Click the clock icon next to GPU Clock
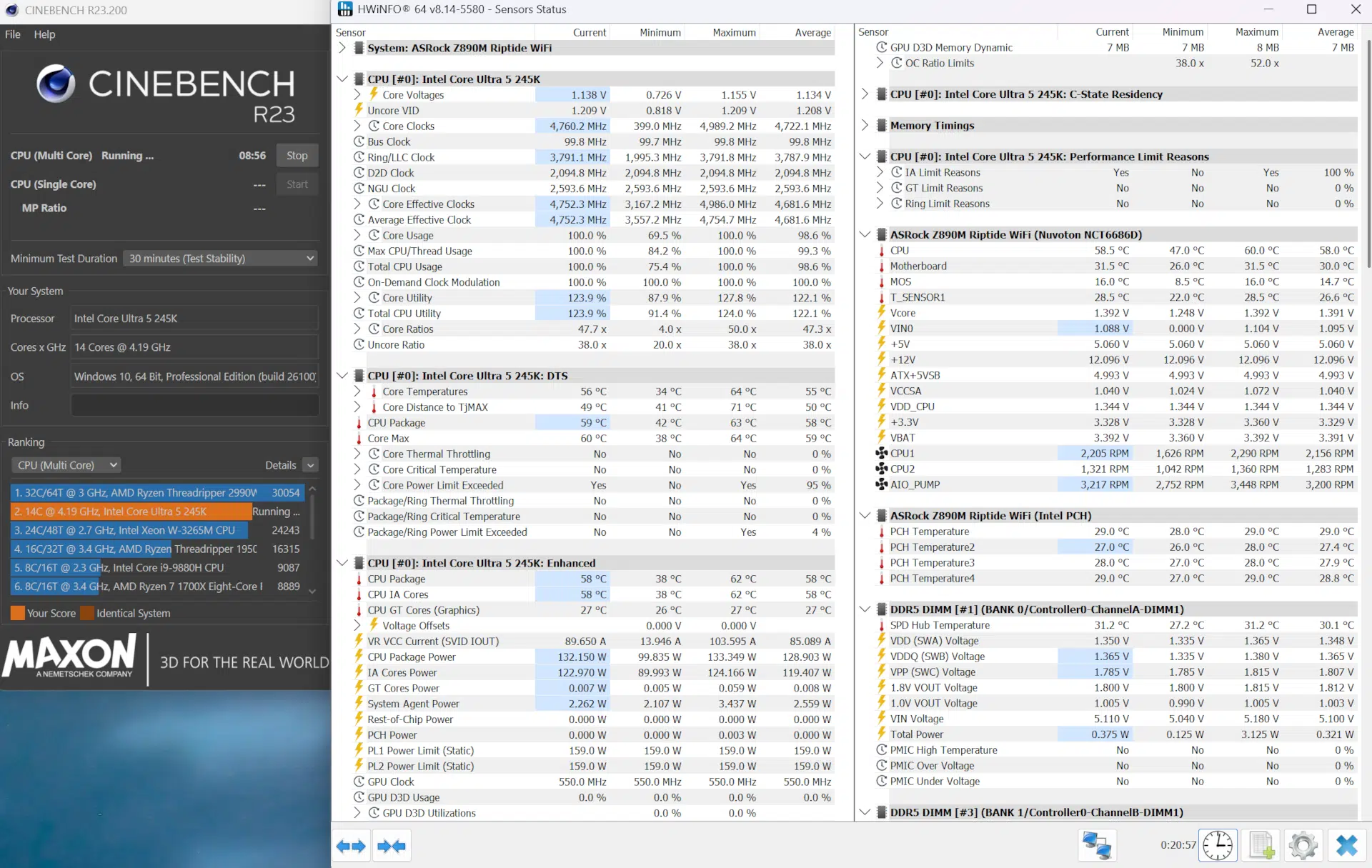The height and width of the screenshot is (868, 1372). (x=359, y=782)
